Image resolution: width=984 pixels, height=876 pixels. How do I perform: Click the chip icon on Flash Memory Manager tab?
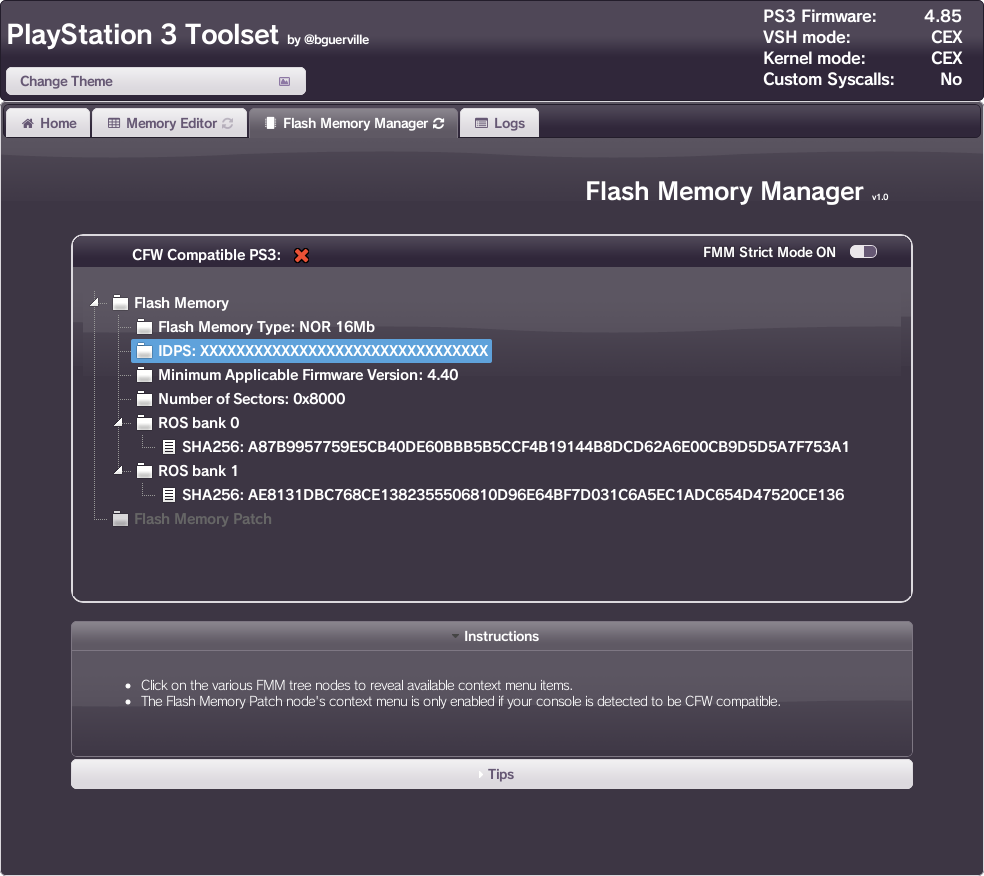(x=270, y=124)
